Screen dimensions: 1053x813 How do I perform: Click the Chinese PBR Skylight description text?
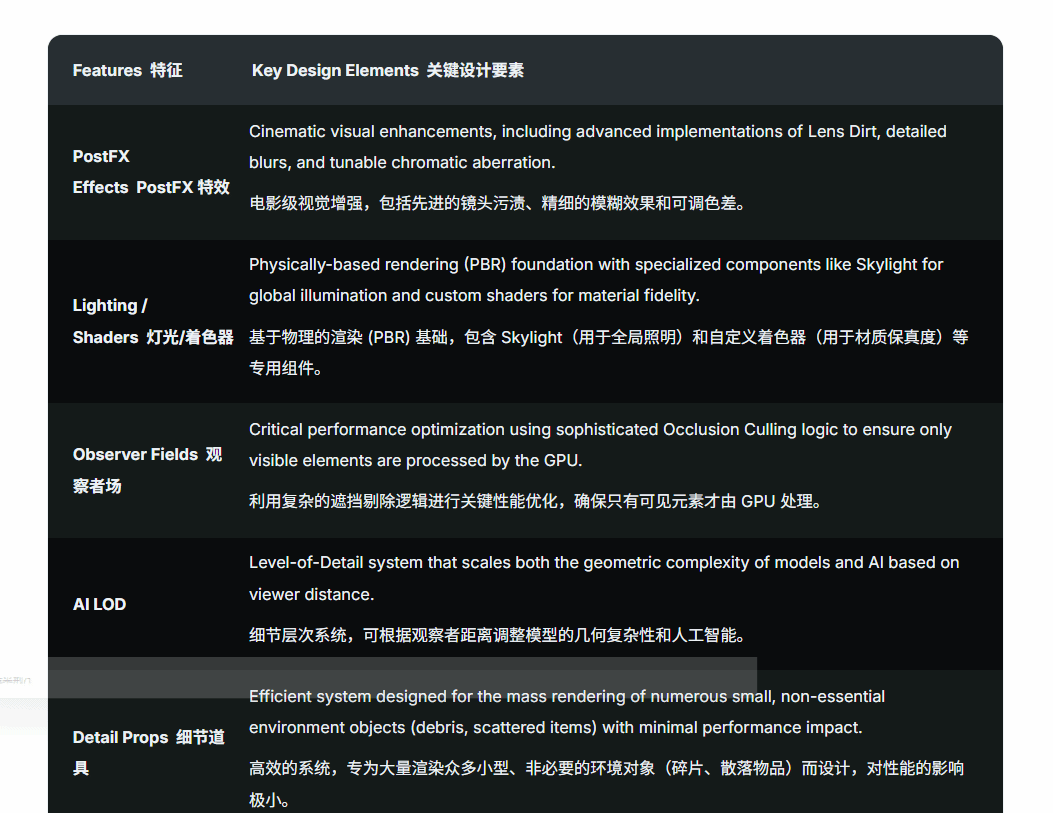tap(608, 352)
